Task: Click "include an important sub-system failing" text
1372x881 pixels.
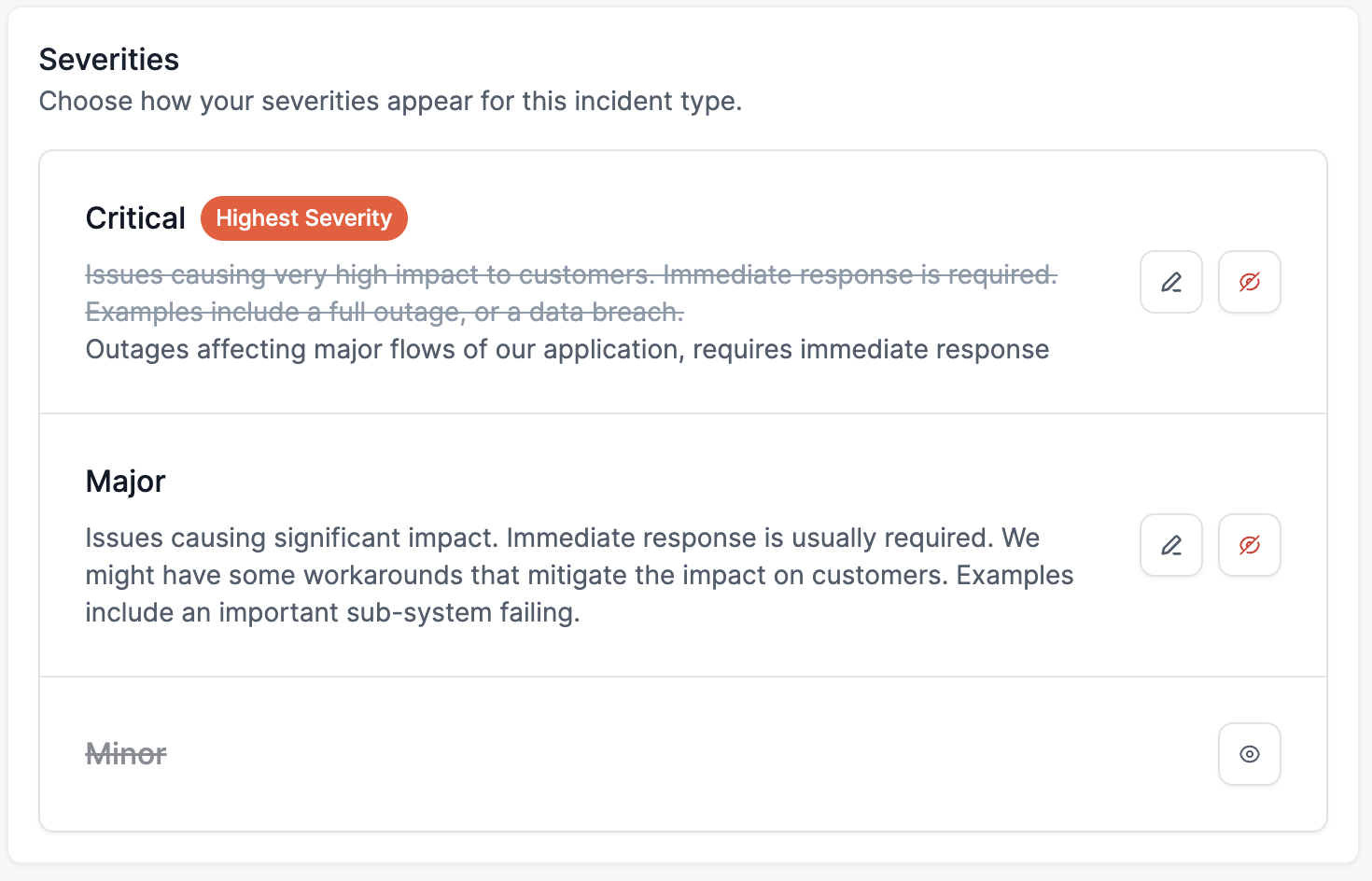Action: pyautogui.click(x=331, y=613)
